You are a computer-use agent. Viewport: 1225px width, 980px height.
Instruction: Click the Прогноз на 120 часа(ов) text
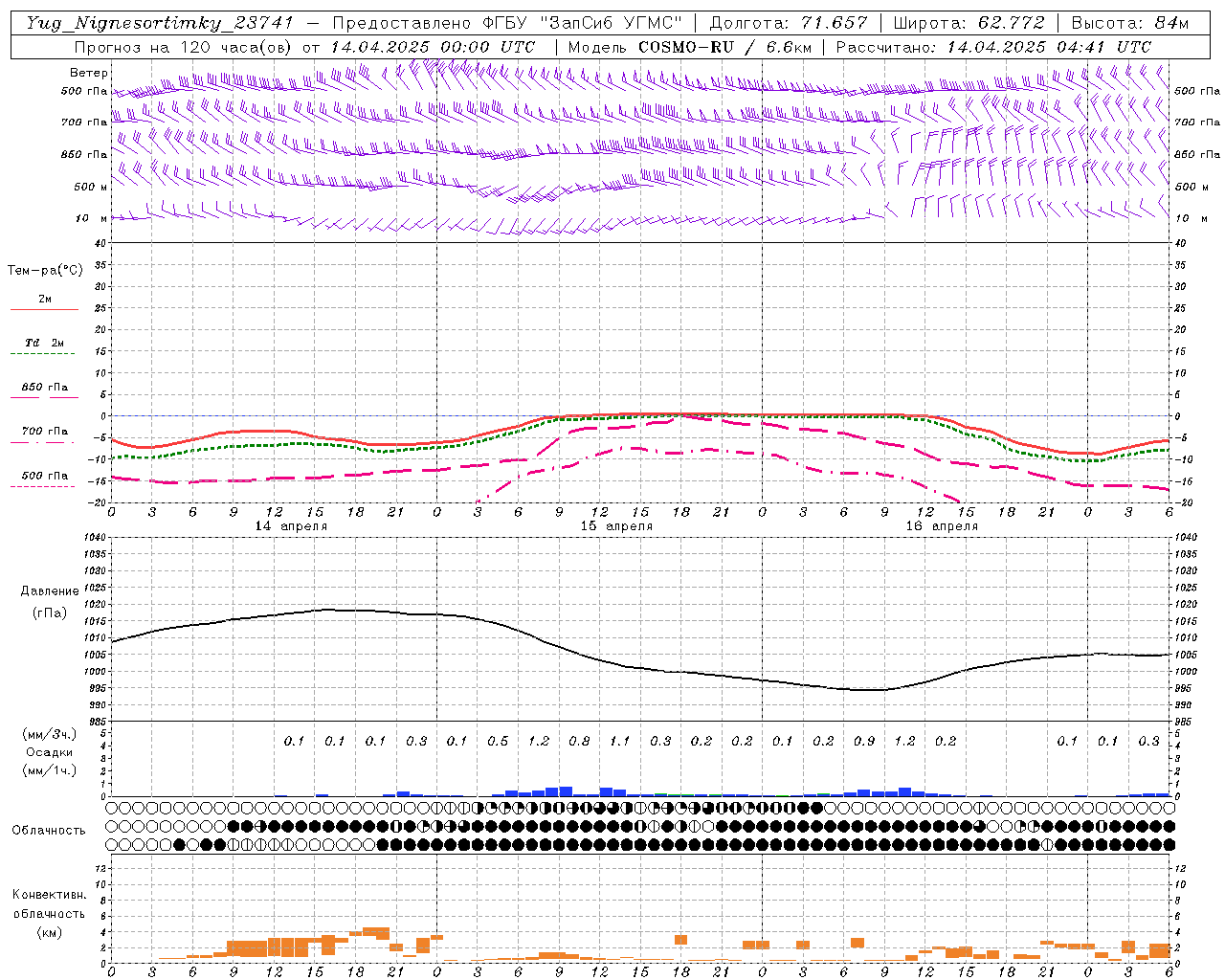coord(185,47)
